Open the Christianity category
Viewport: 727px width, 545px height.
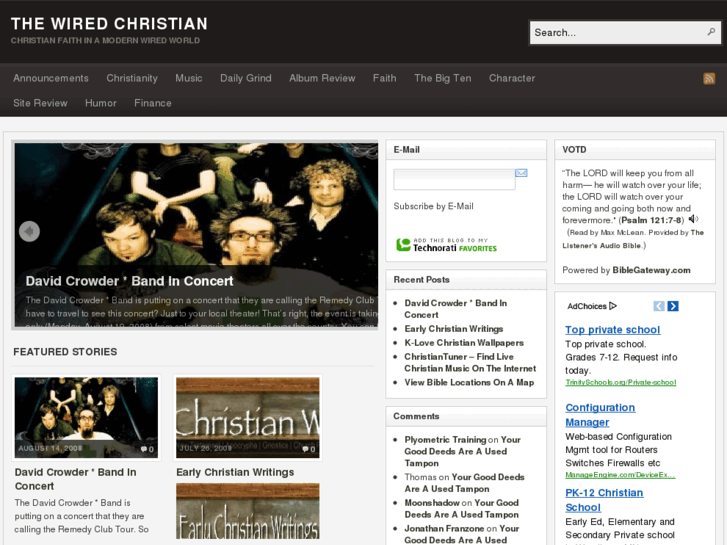pos(132,78)
